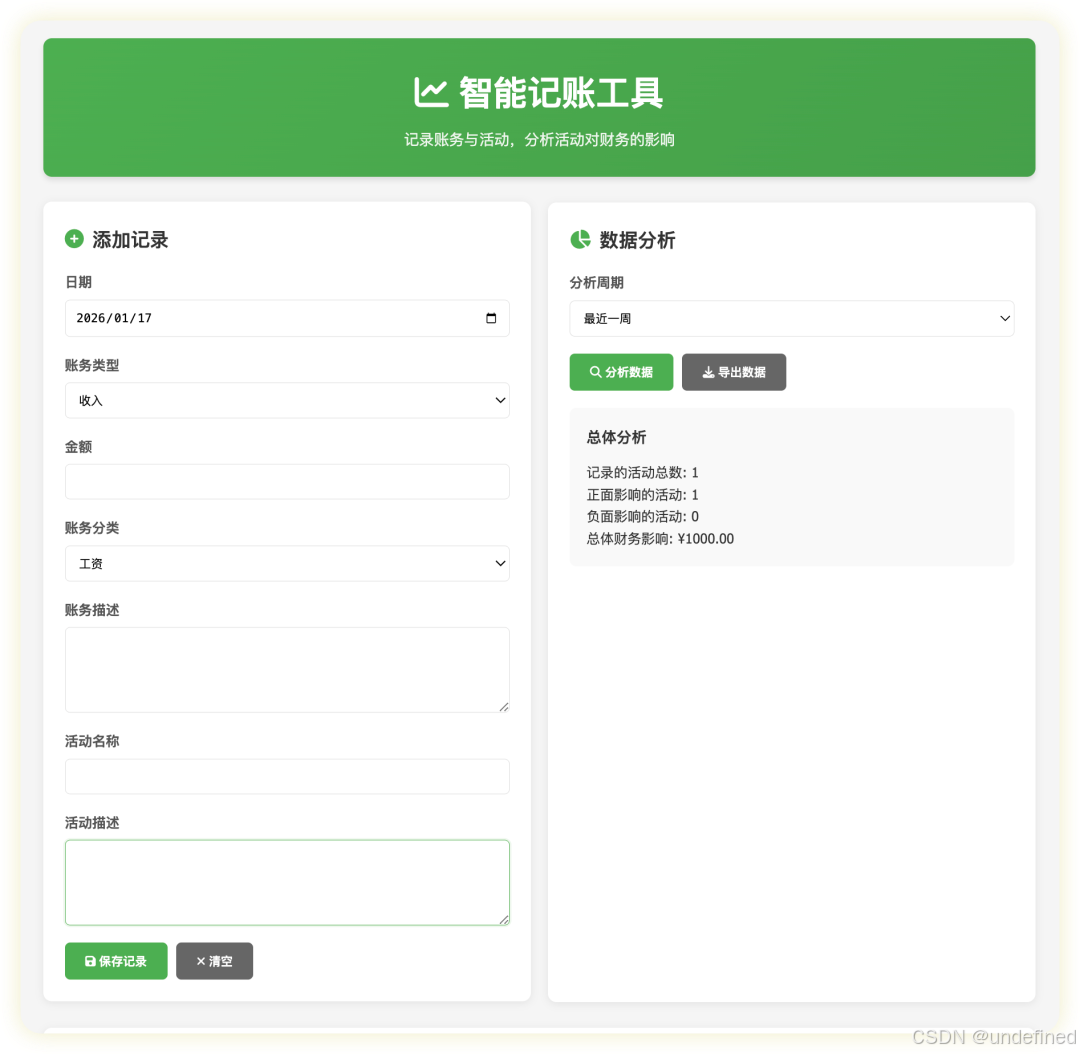Click the text 记录的活动总数: 1

pyautogui.click(x=642, y=473)
